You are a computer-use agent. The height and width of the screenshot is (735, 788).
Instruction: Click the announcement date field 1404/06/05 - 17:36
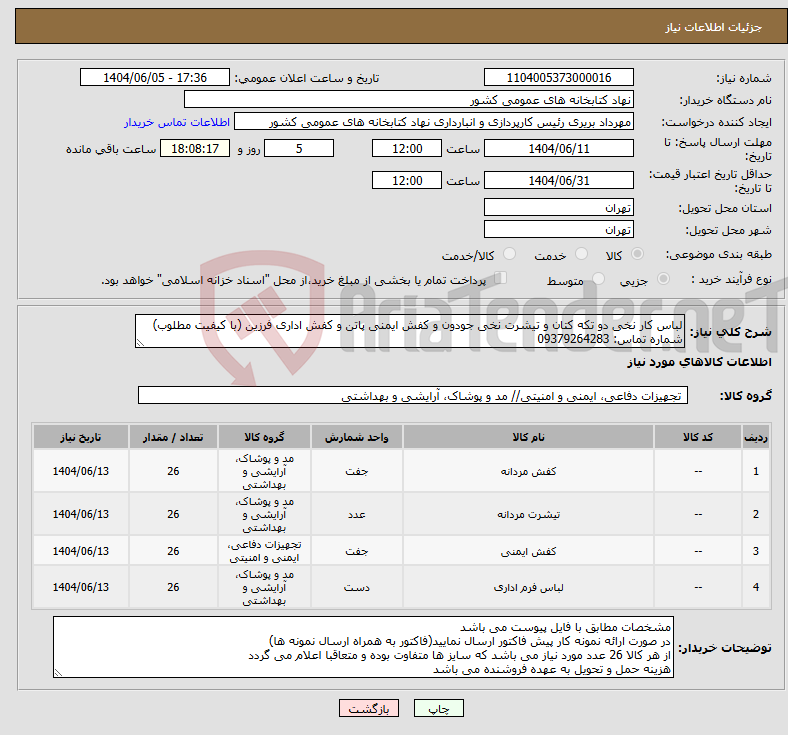[155, 78]
